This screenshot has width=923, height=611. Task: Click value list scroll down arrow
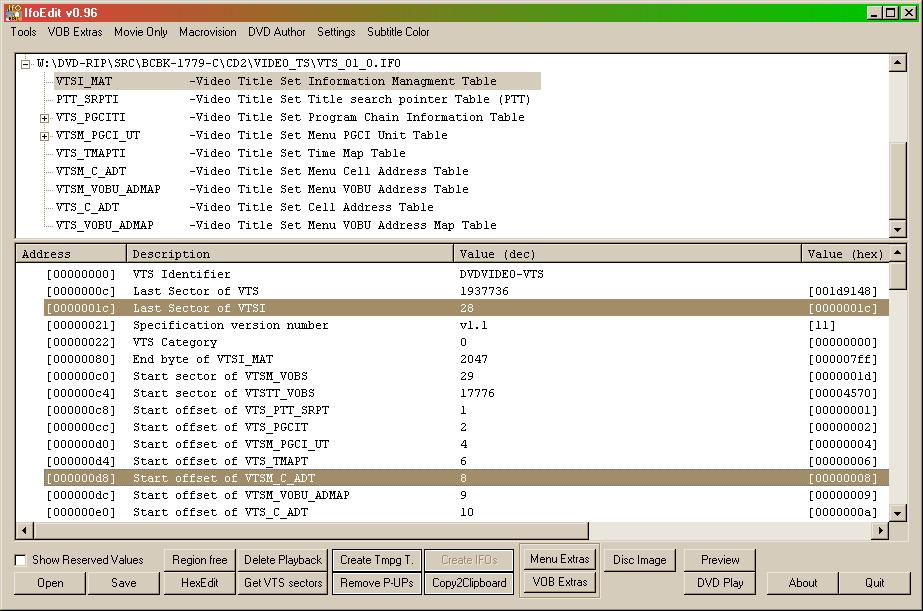click(897, 513)
